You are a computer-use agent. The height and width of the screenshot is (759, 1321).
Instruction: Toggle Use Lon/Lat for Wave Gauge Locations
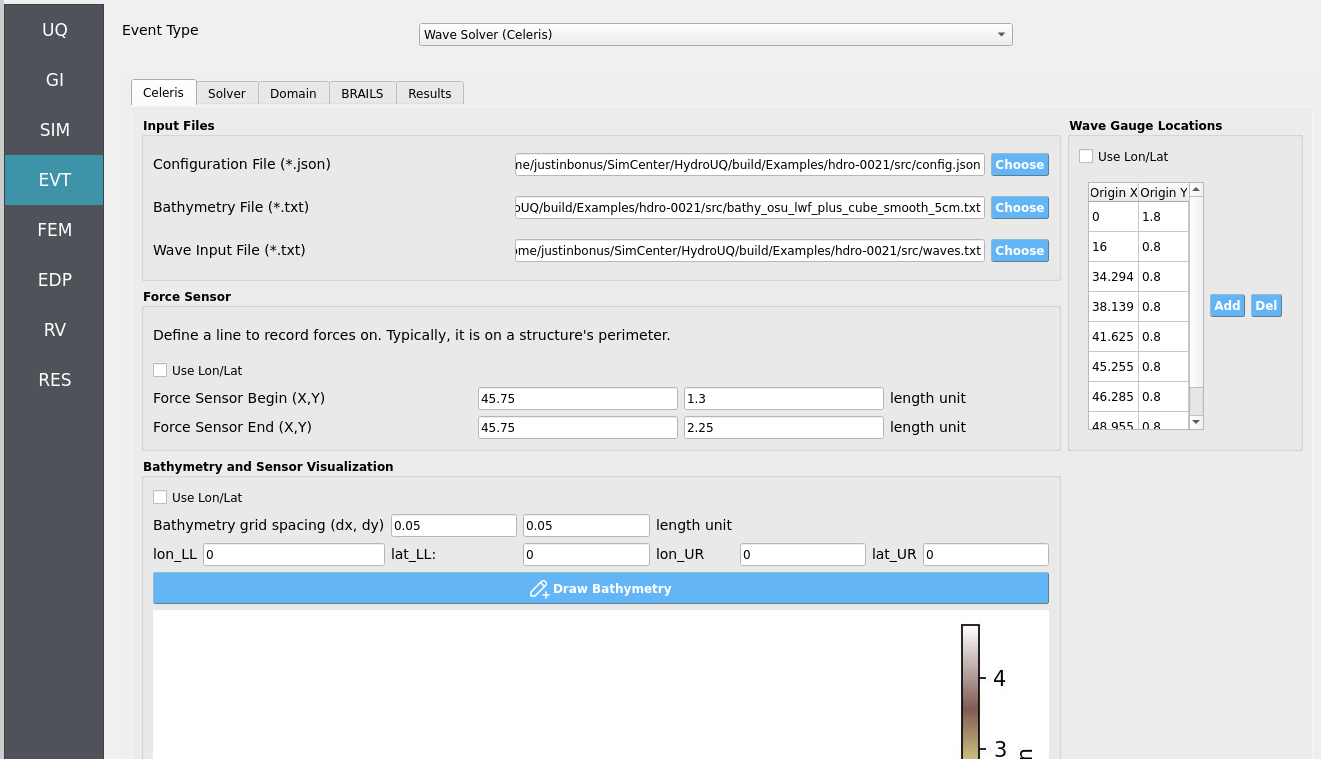tap(1086, 156)
